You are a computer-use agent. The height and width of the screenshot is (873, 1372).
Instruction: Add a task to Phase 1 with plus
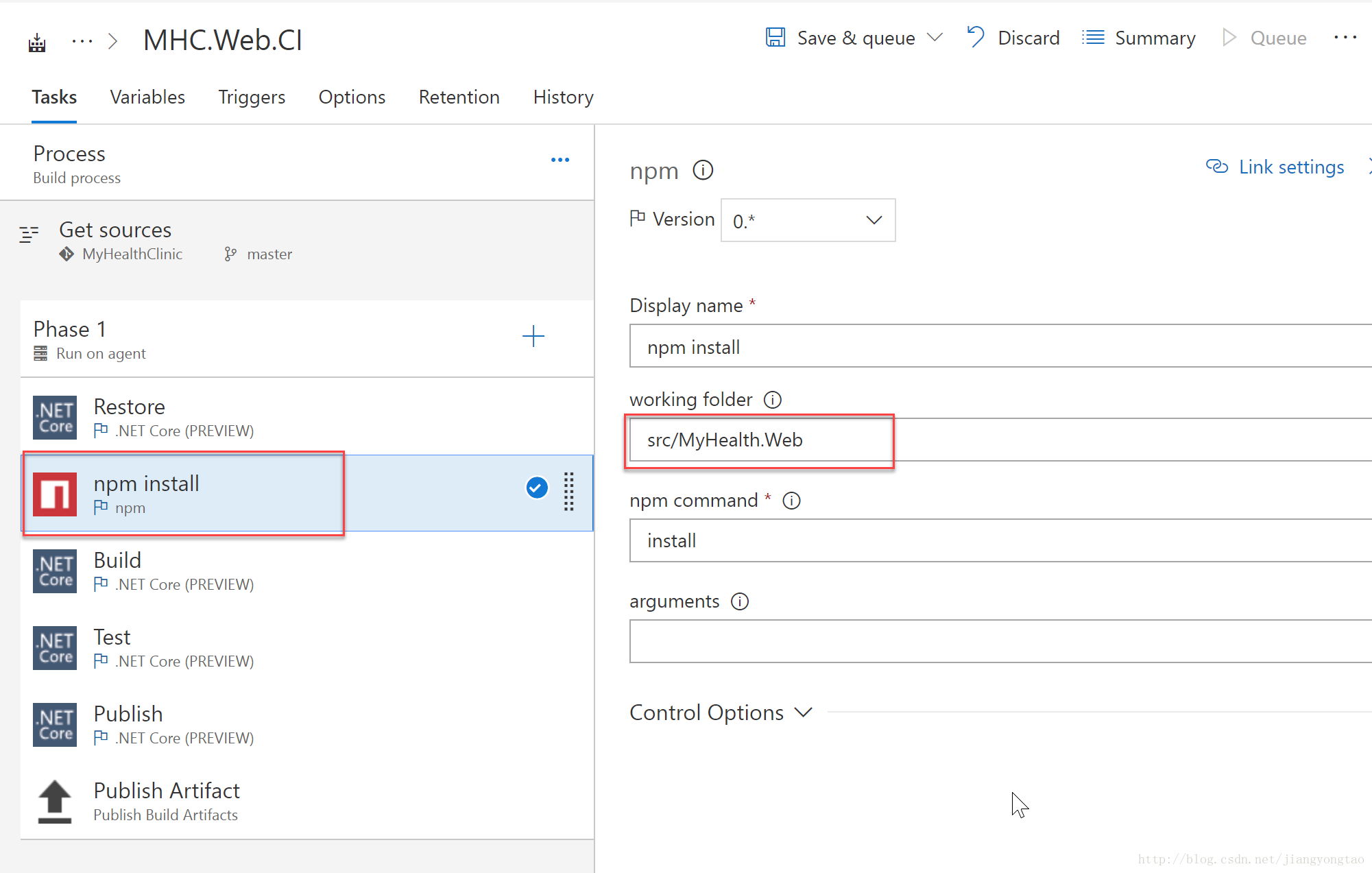click(x=533, y=336)
